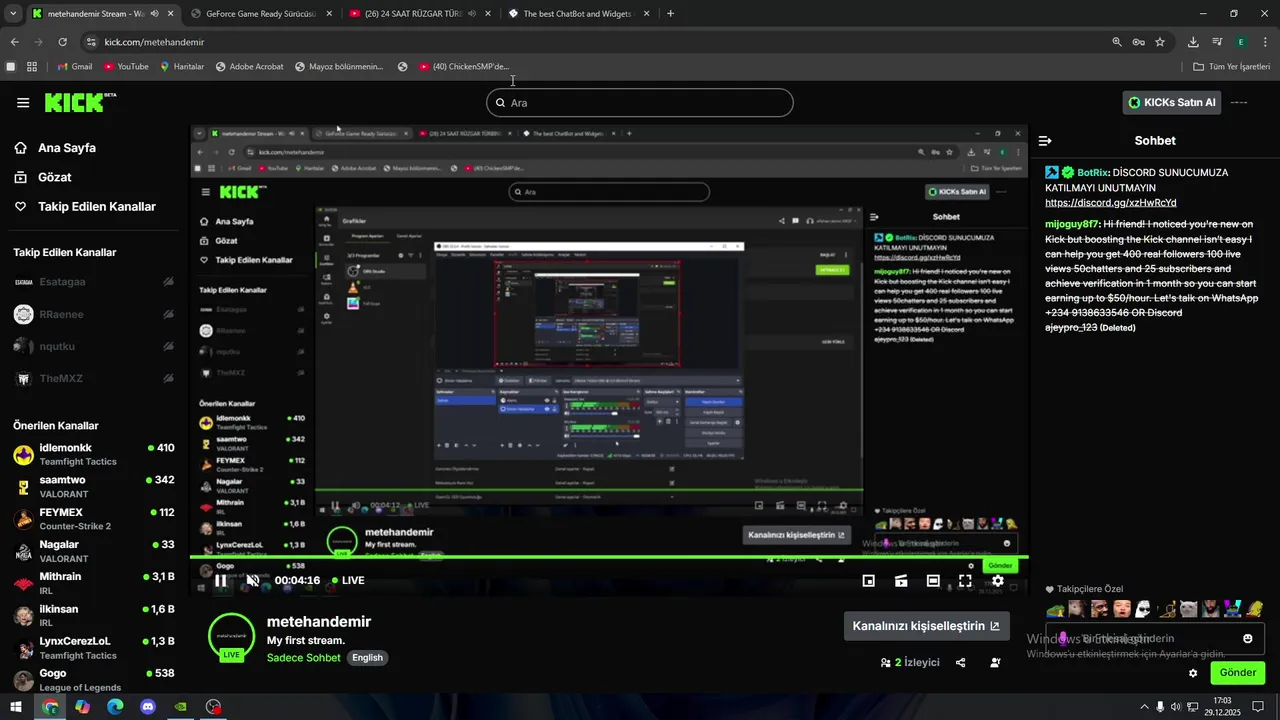This screenshot has width=1280, height=720.
Task: Toggle theater mode in player
Action: 933,580
